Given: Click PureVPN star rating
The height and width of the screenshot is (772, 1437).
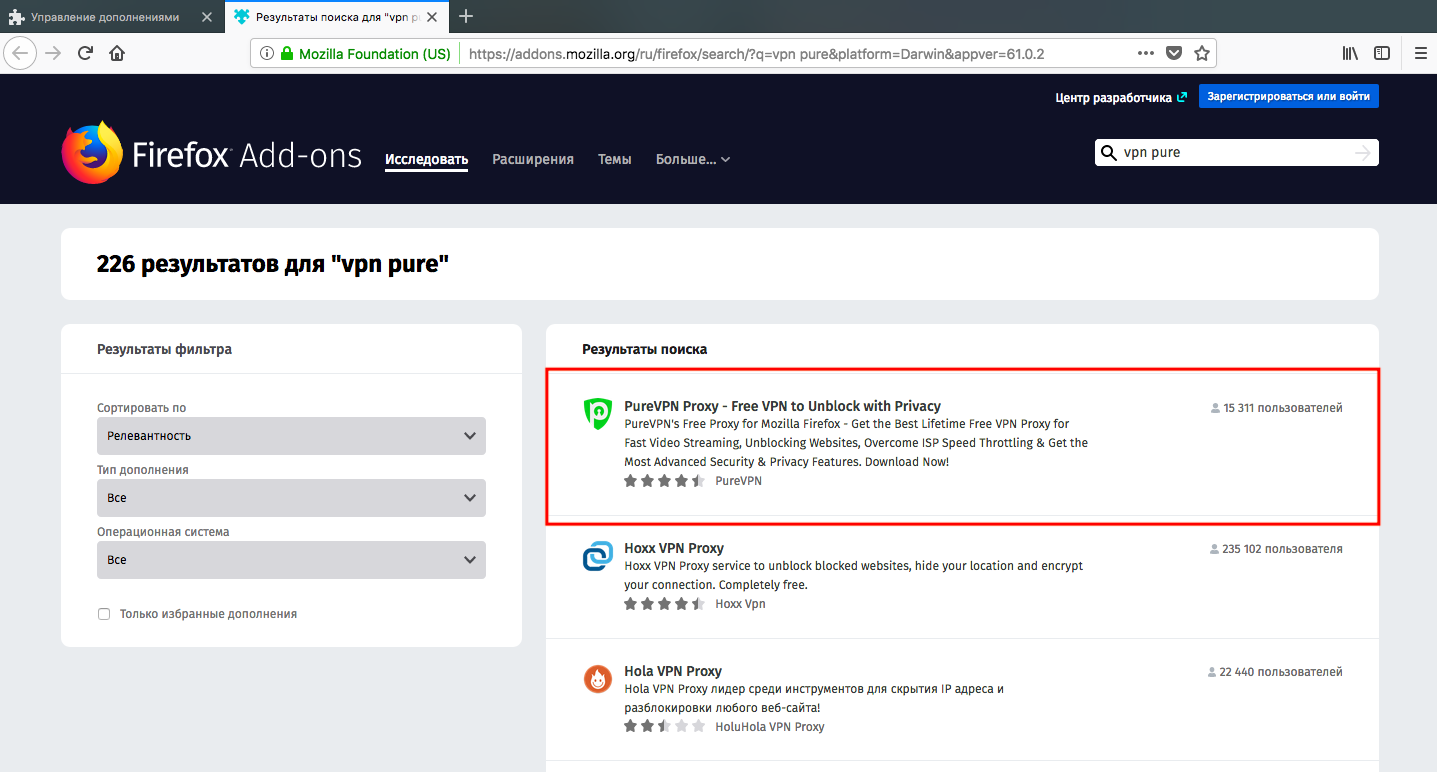Looking at the screenshot, I should [x=664, y=481].
